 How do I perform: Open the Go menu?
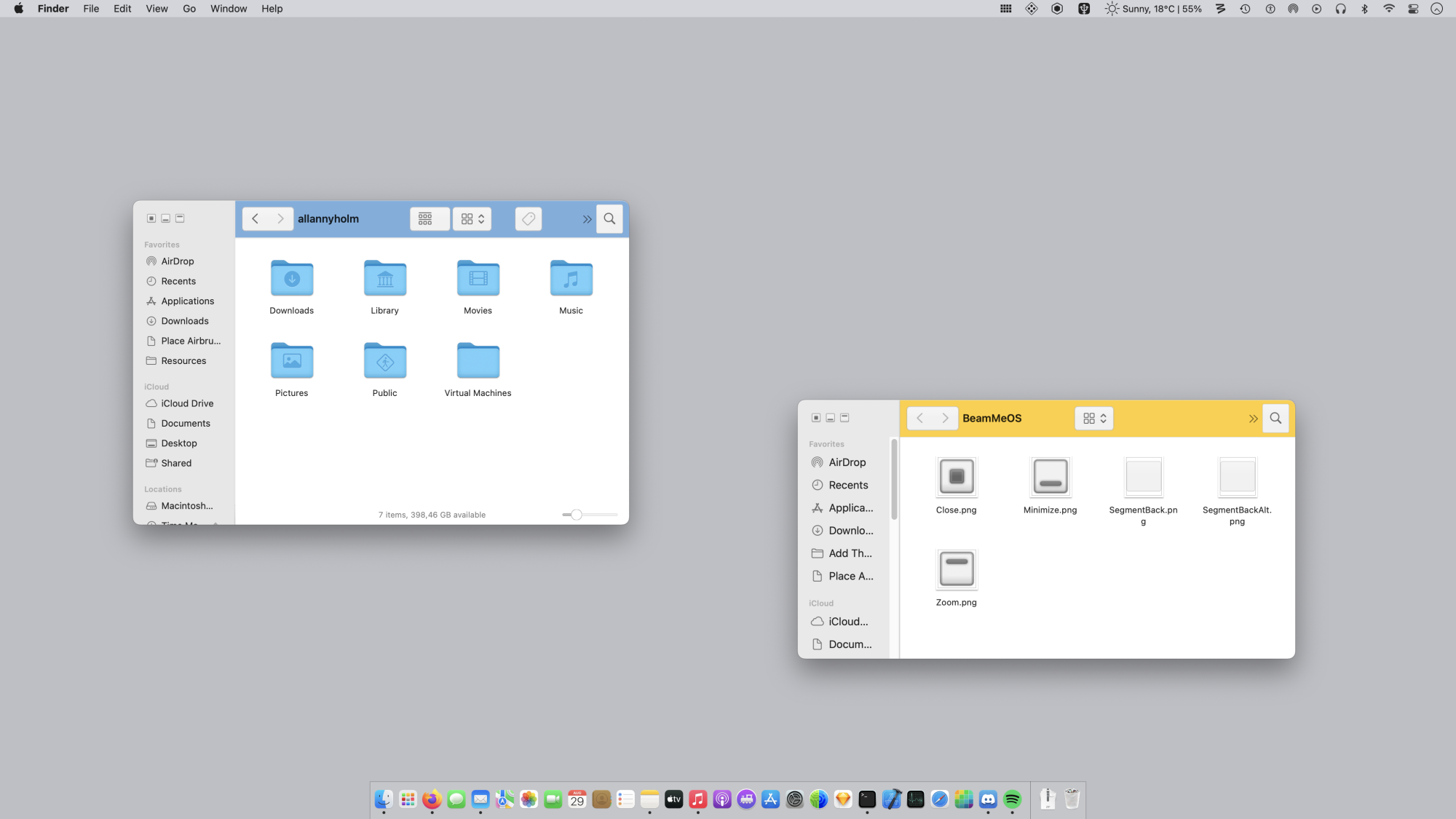(x=189, y=9)
